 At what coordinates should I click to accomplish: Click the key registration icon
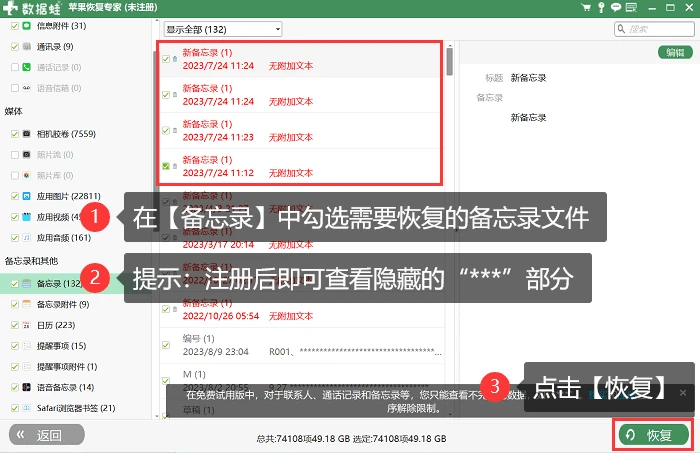tap(601, 7)
